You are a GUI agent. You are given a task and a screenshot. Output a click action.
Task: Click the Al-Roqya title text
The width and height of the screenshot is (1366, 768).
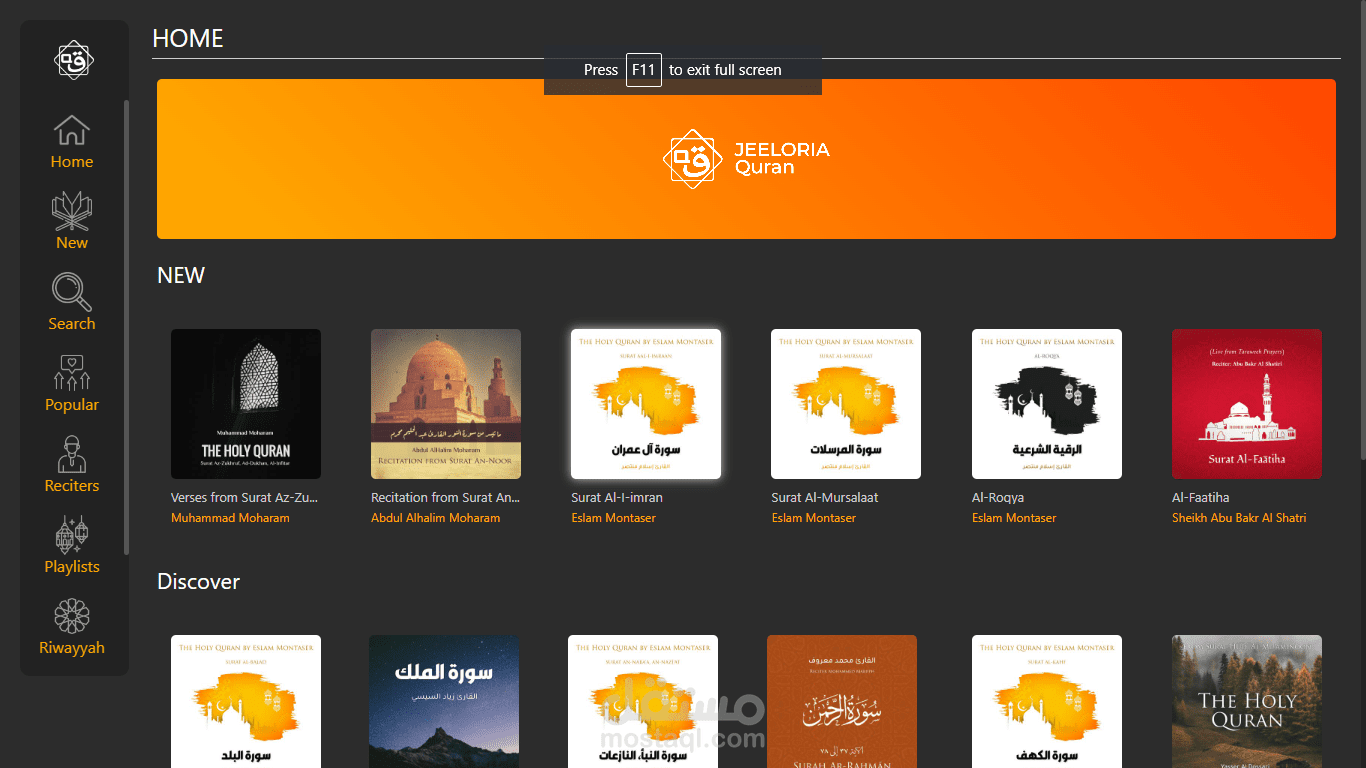pos(998,498)
